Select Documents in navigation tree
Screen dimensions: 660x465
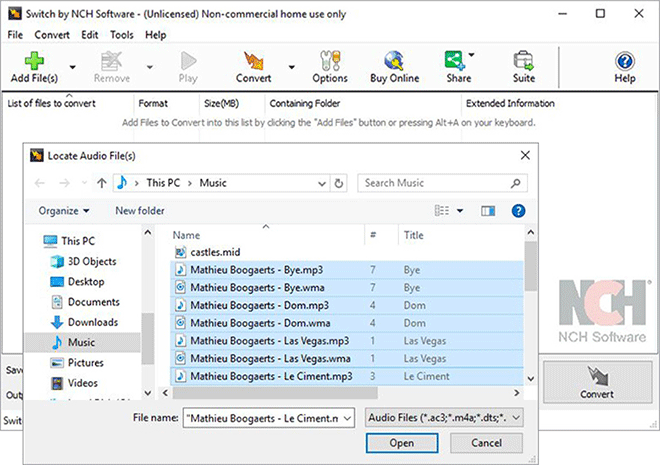(x=85, y=302)
